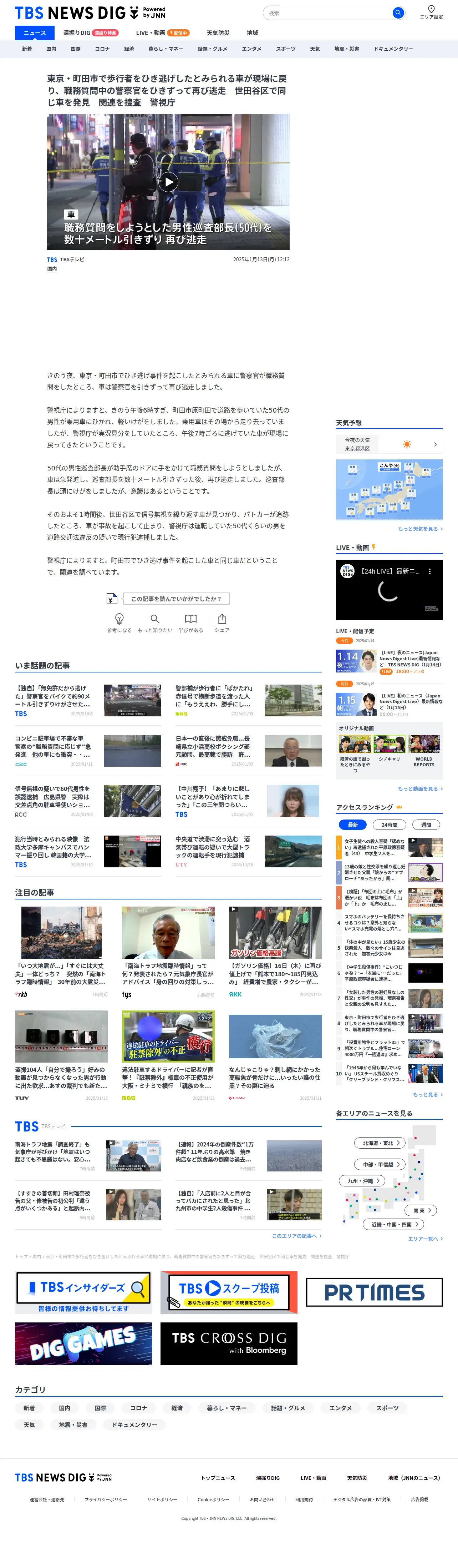Viewport: 458px width, 1568px height.
Task: Open the weather map thumbnail
Action: [x=389, y=490]
